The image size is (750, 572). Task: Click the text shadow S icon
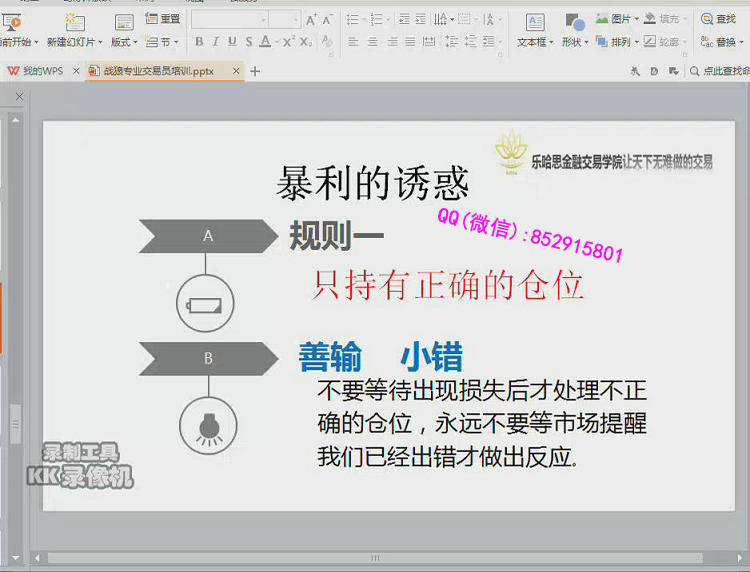(x=248, y=42)
